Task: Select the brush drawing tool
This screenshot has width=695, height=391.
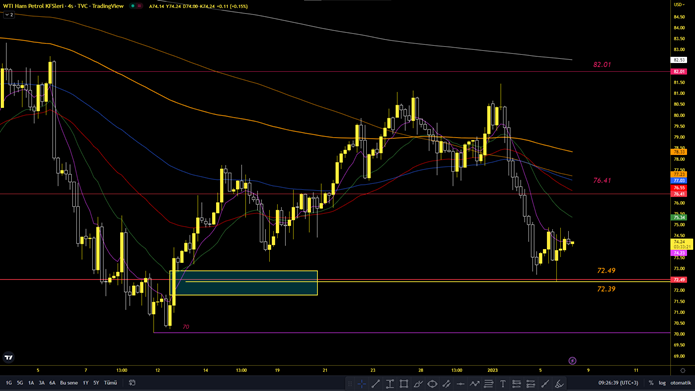Action: point(545,383)
